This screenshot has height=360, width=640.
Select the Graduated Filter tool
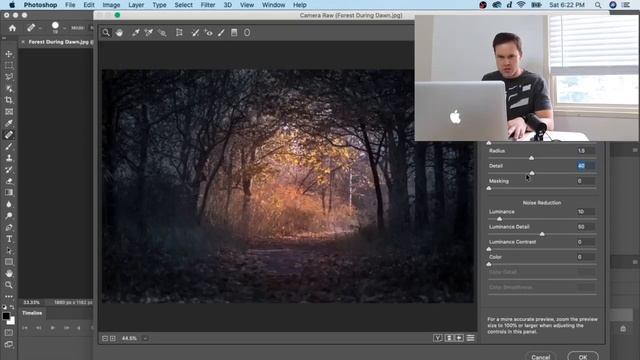tap(234, 33)
